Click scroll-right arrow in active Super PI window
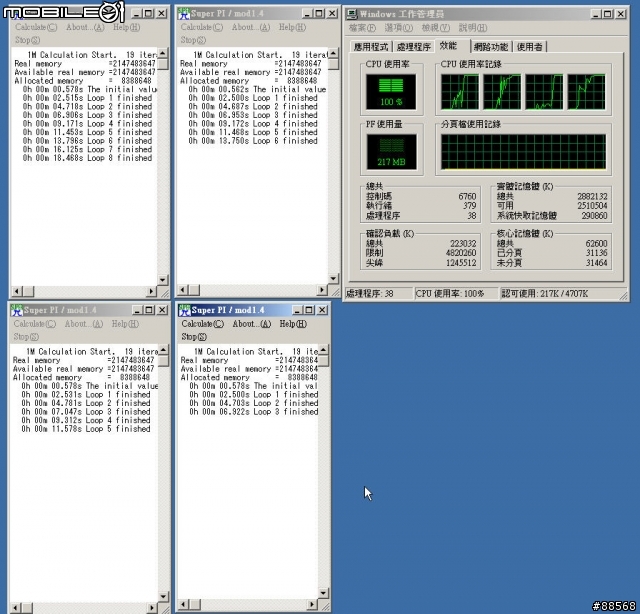The width and height of the screenshot is (640, 614). [312, 604]
